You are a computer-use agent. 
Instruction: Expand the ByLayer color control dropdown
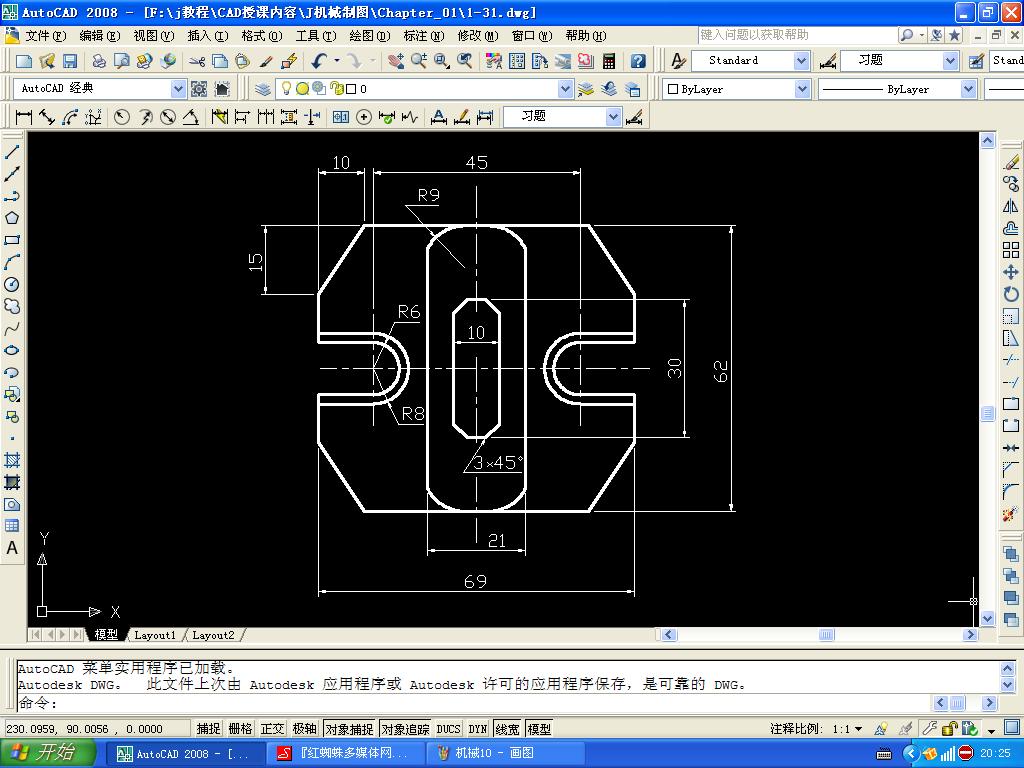tap(803, 89)
